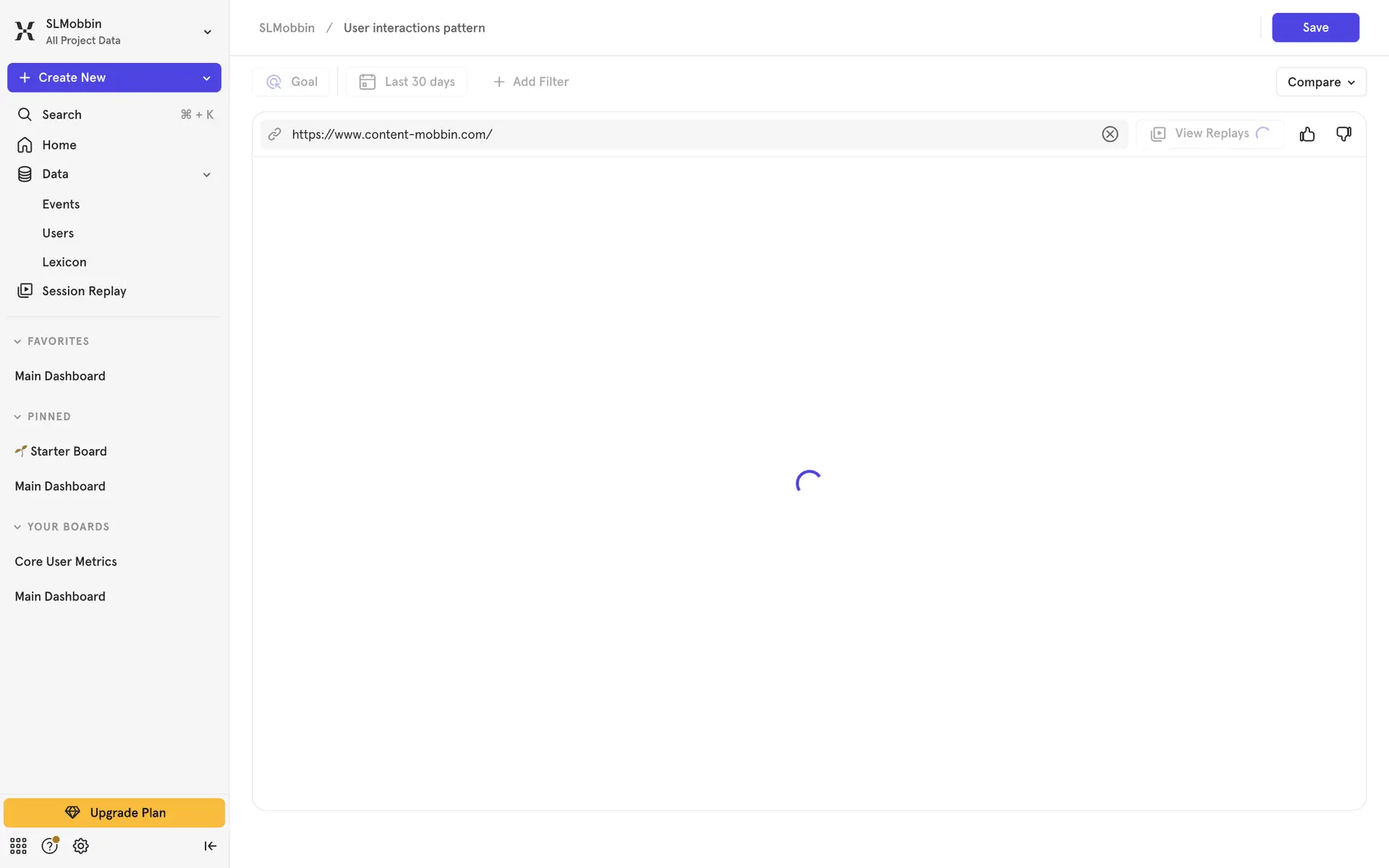Click the website URL input field
The image size is (1389, 868).
click(x=687, y=135)
